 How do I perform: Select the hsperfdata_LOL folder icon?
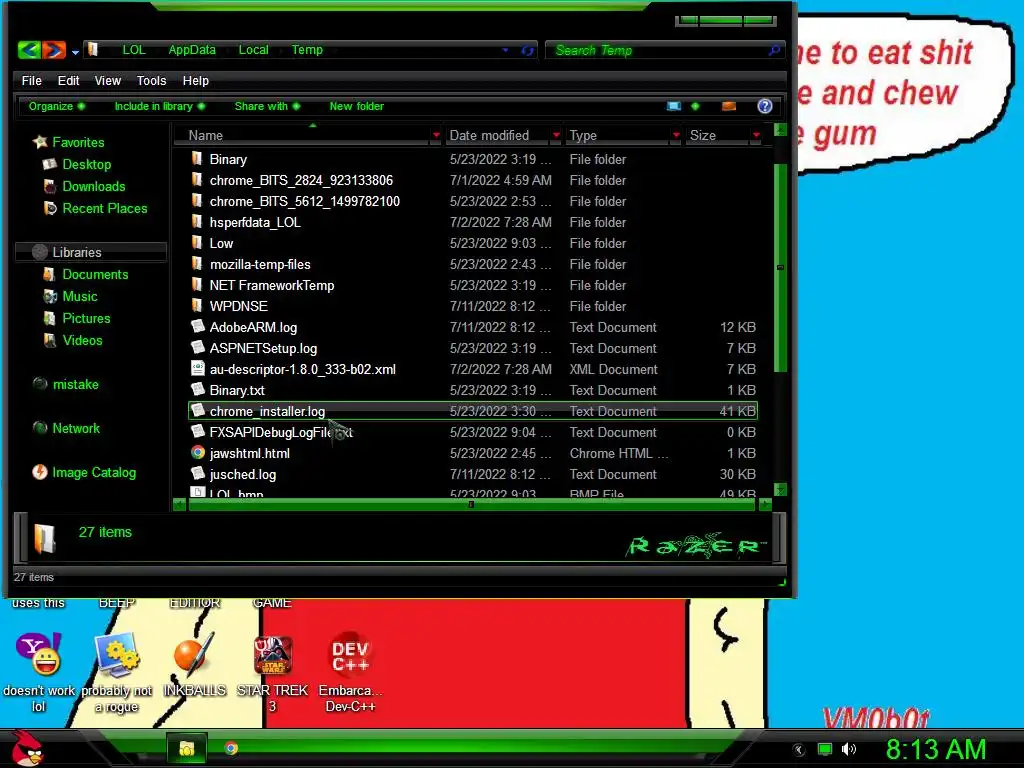197,221
